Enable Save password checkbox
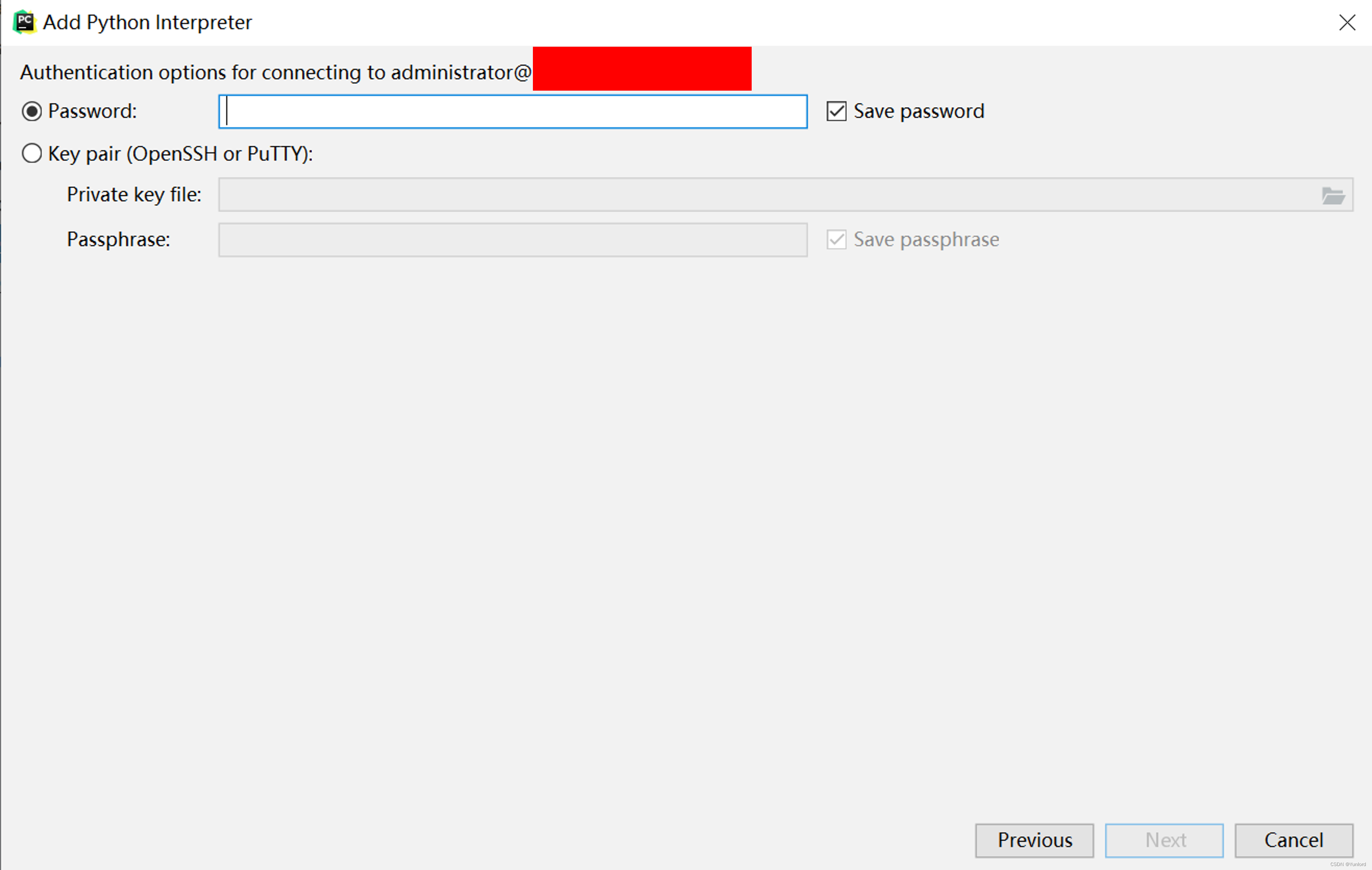This screenshot has width=1372, height=870. (836, 111)
